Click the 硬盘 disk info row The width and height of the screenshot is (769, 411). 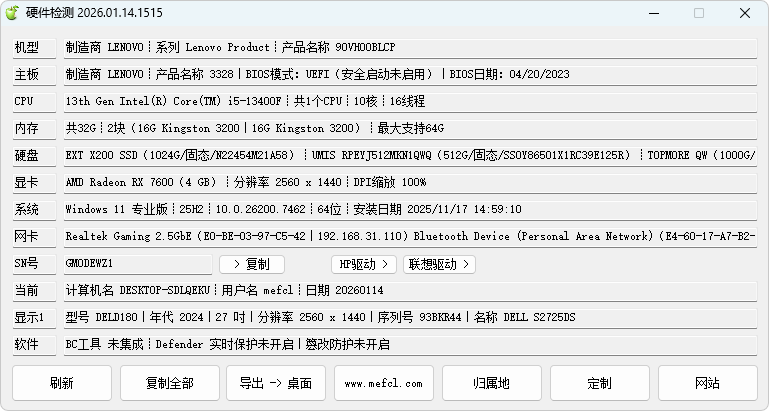408,155
